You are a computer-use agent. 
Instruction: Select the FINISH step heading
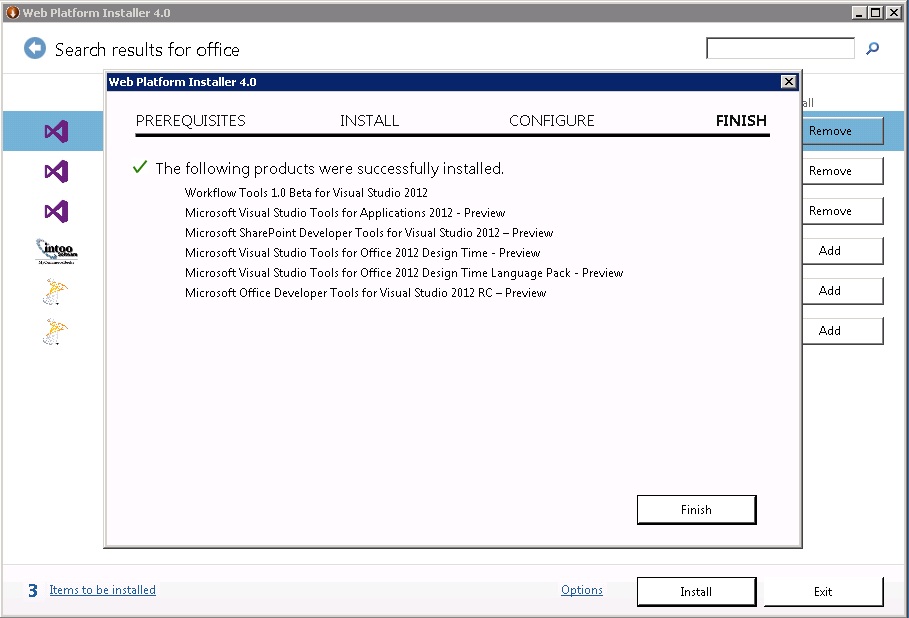741,121
